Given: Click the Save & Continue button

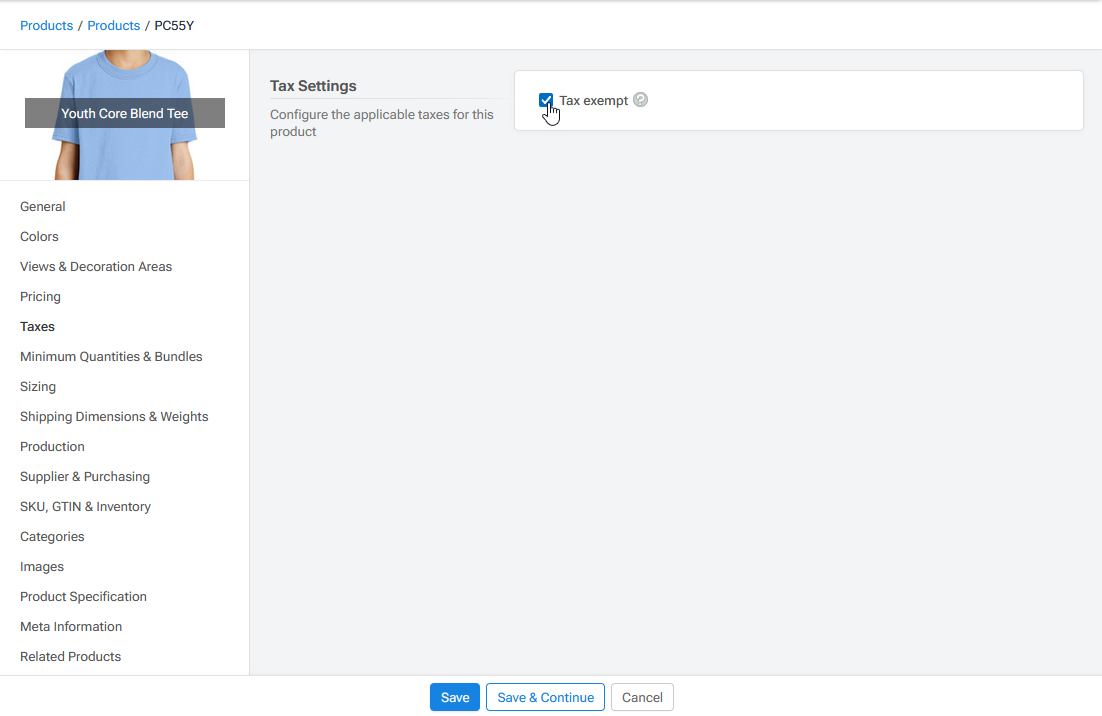Looking at the screenshot, I should (545, 697).
